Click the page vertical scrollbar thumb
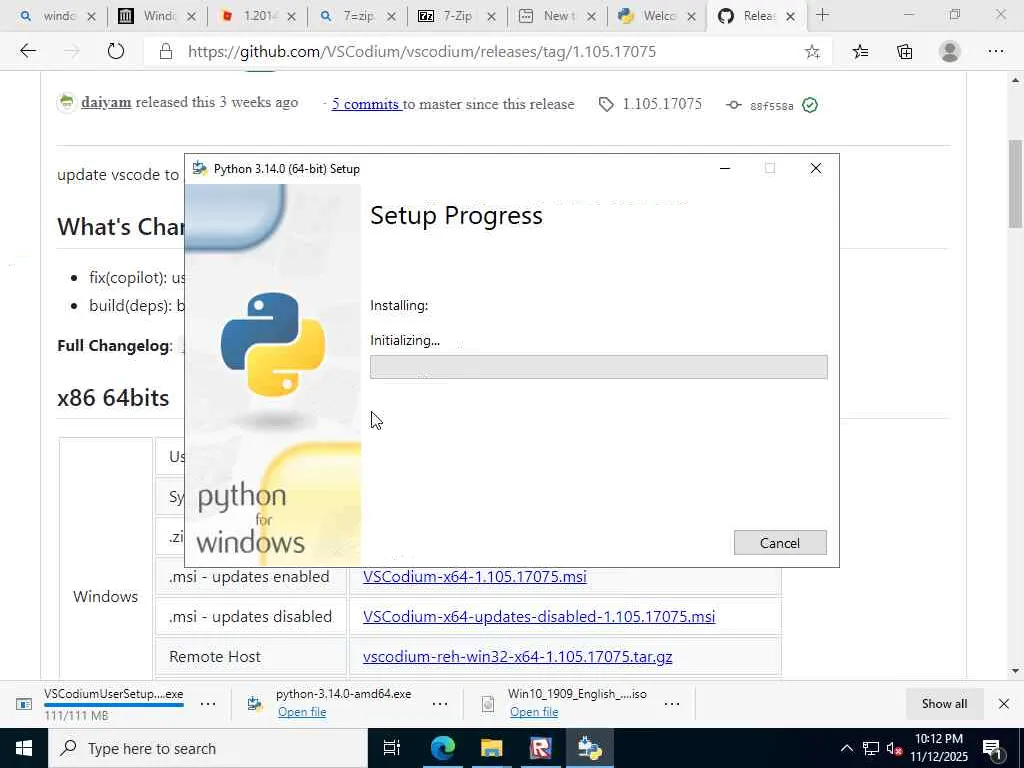 pos(1015,184)
